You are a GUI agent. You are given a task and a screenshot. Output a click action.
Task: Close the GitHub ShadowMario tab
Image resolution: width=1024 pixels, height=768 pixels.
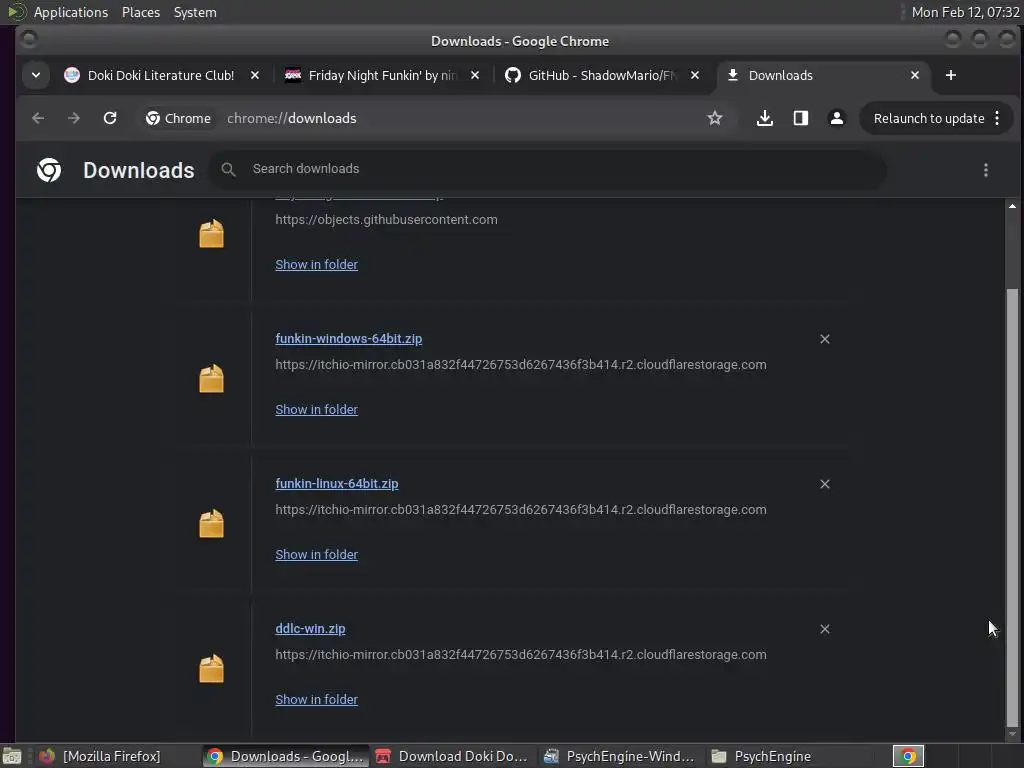pos(695,75)
